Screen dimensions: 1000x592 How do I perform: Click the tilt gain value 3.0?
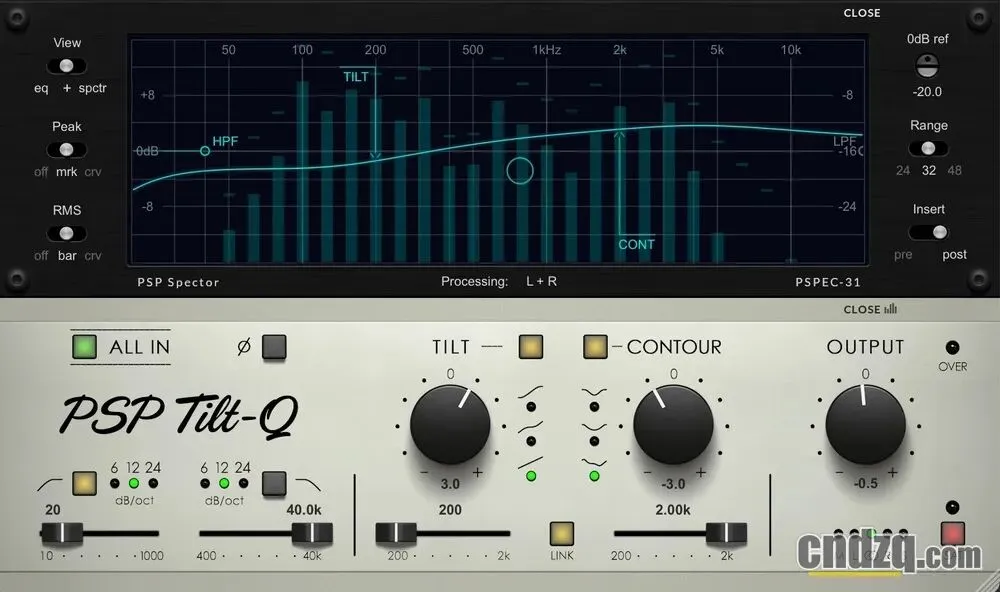(x=450, y=484)
